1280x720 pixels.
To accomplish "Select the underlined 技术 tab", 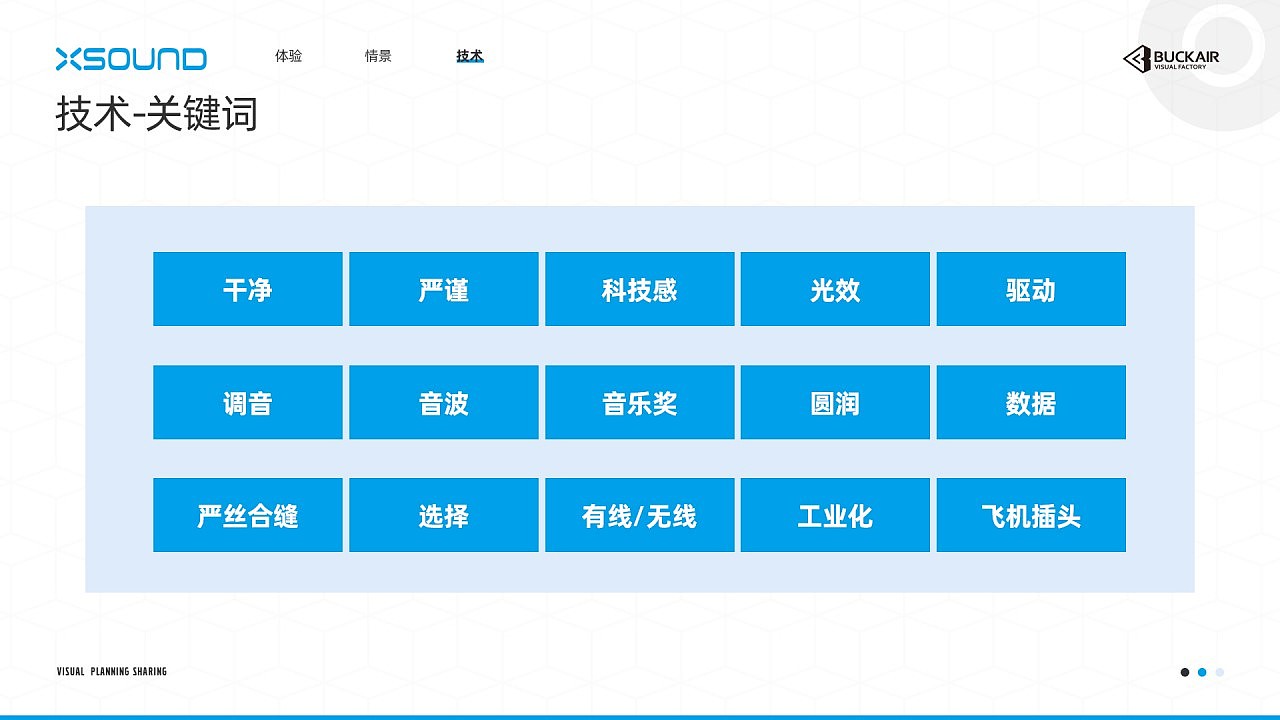I will click(469, 56).
